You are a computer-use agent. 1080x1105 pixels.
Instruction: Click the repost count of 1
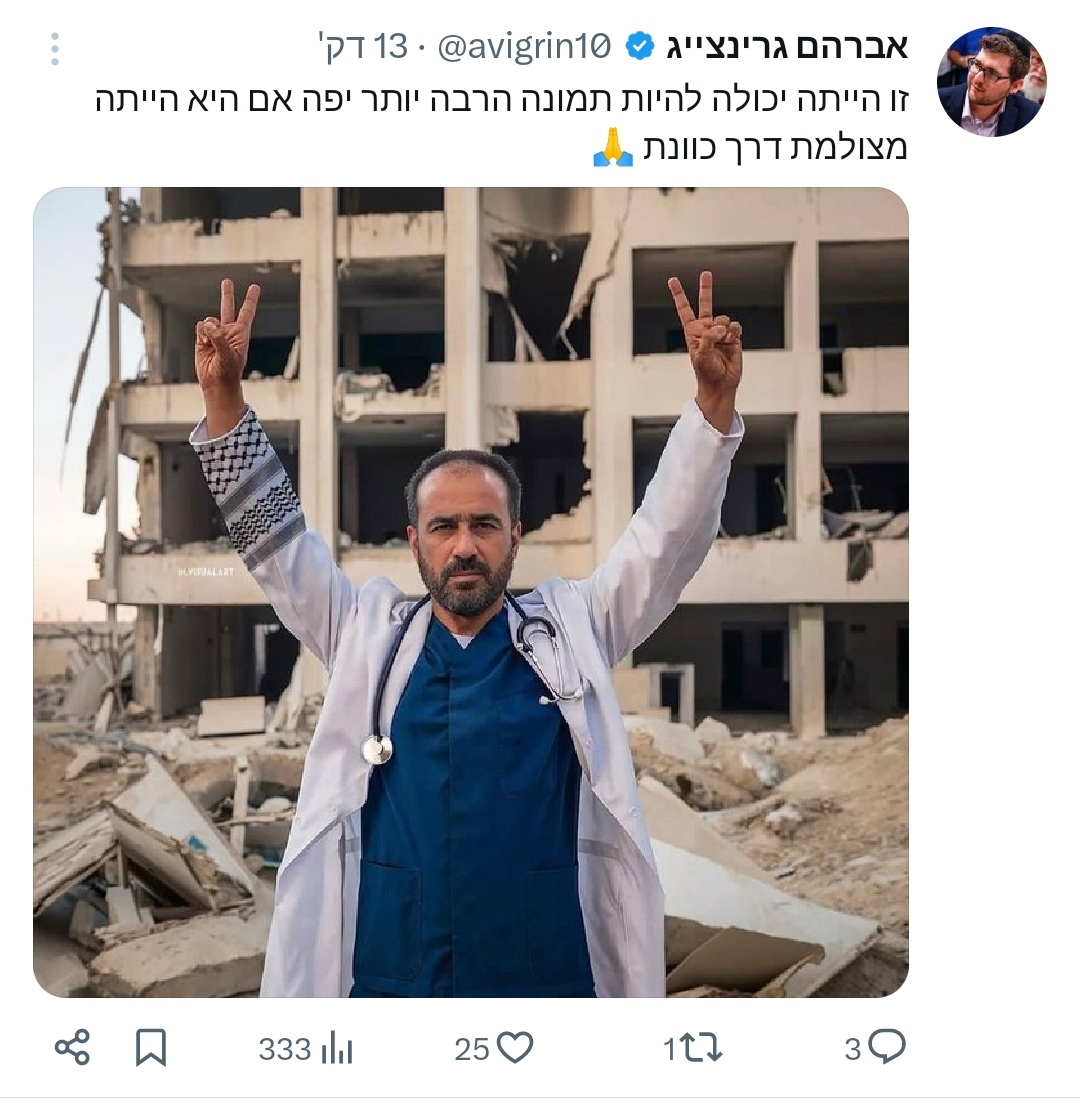[670, 1050]
